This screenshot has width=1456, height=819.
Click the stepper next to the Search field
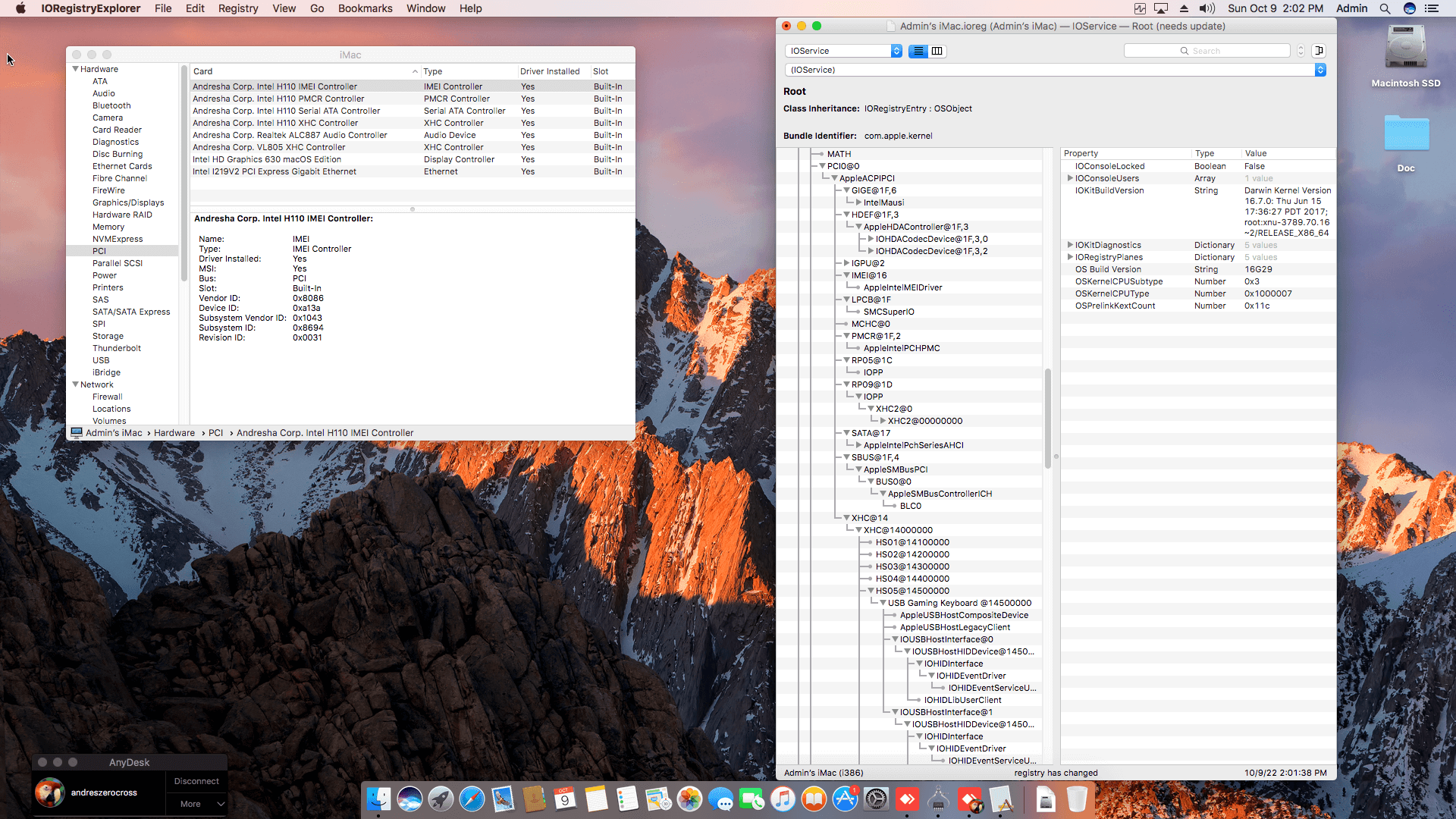1301,51
